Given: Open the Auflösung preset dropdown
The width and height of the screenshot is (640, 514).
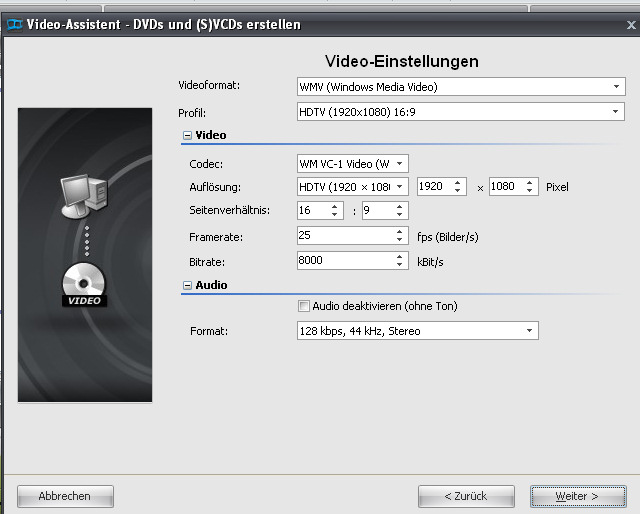Looking at the screenshot, I should (400, 187).
